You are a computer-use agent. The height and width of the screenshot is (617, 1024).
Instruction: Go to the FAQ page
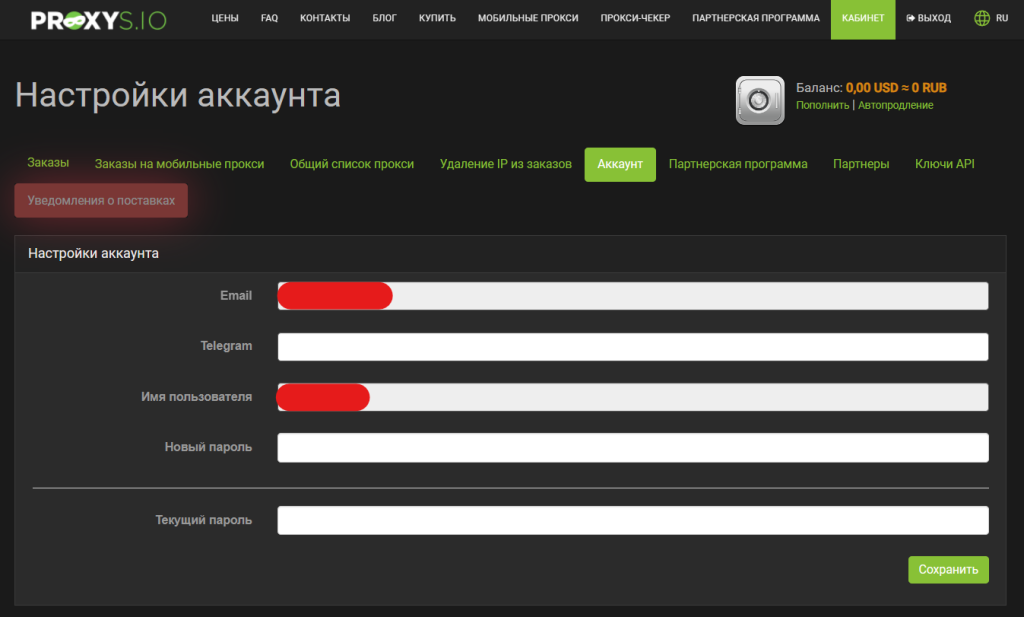269,19
